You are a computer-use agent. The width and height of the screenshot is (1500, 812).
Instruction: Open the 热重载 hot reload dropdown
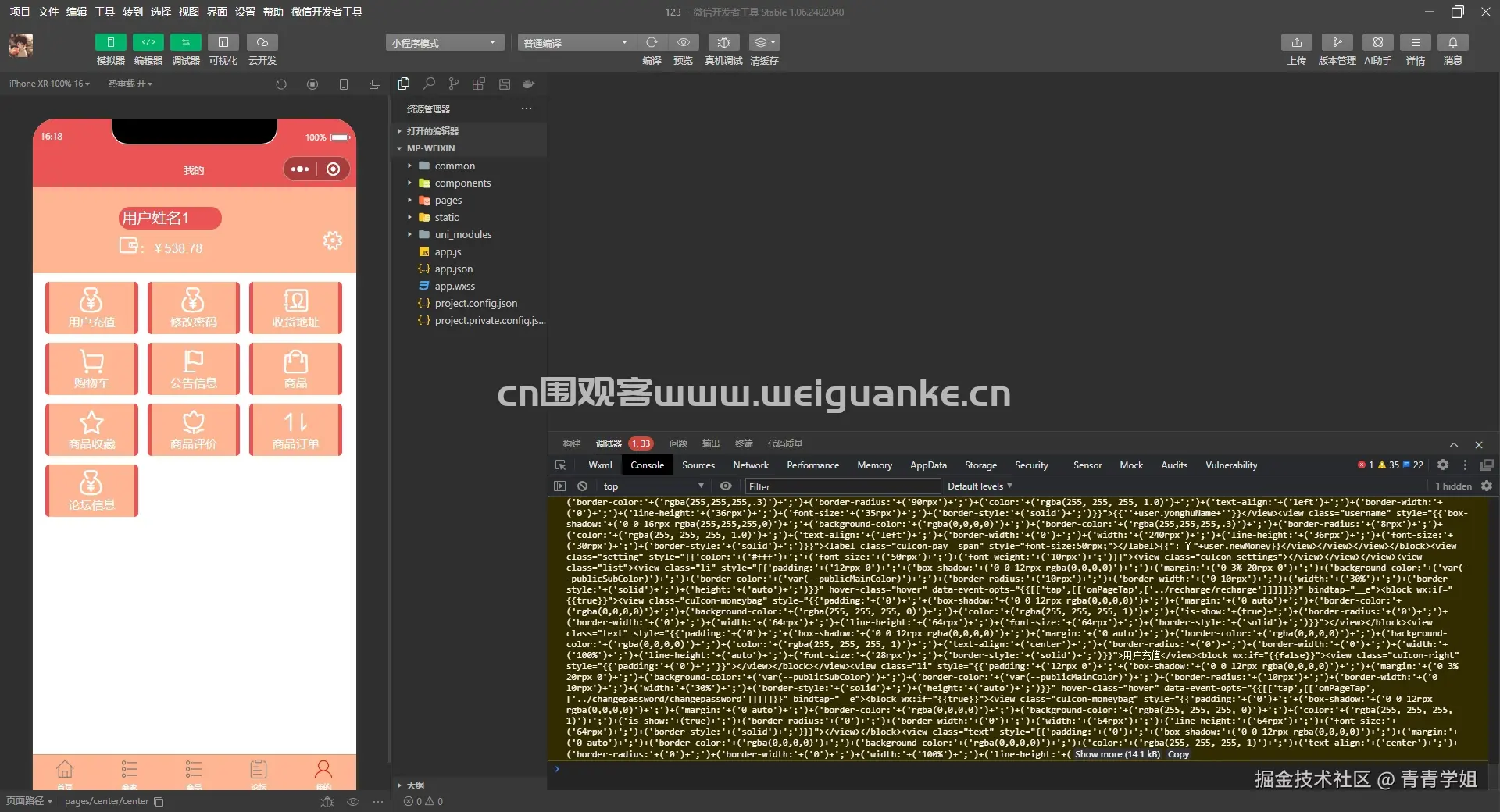pyautogui.click(x=130, y=84)
